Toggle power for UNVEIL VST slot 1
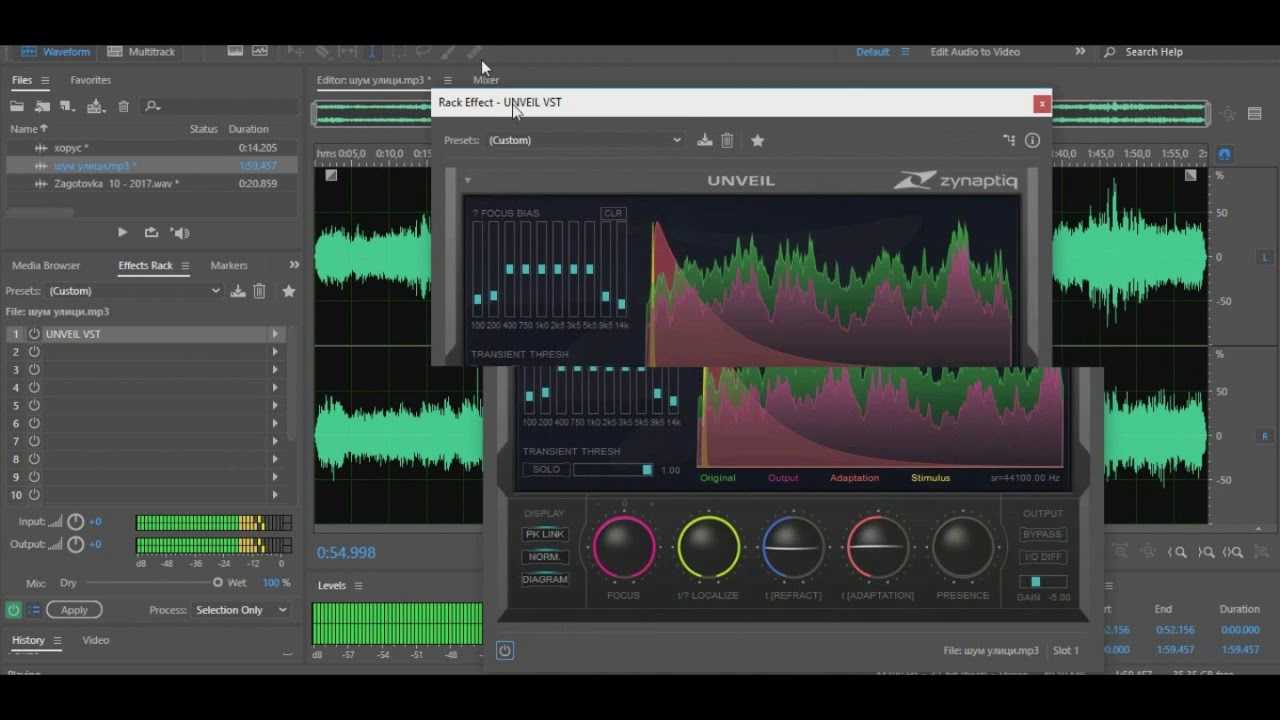 pos(34,334)
